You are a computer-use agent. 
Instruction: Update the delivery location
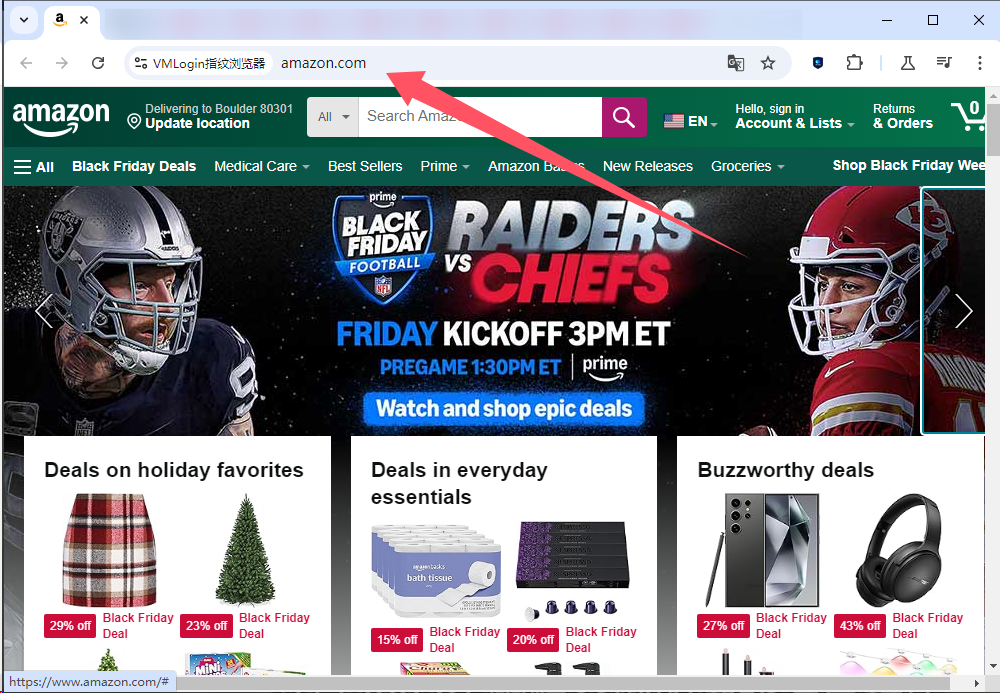[x=210, y=116]
